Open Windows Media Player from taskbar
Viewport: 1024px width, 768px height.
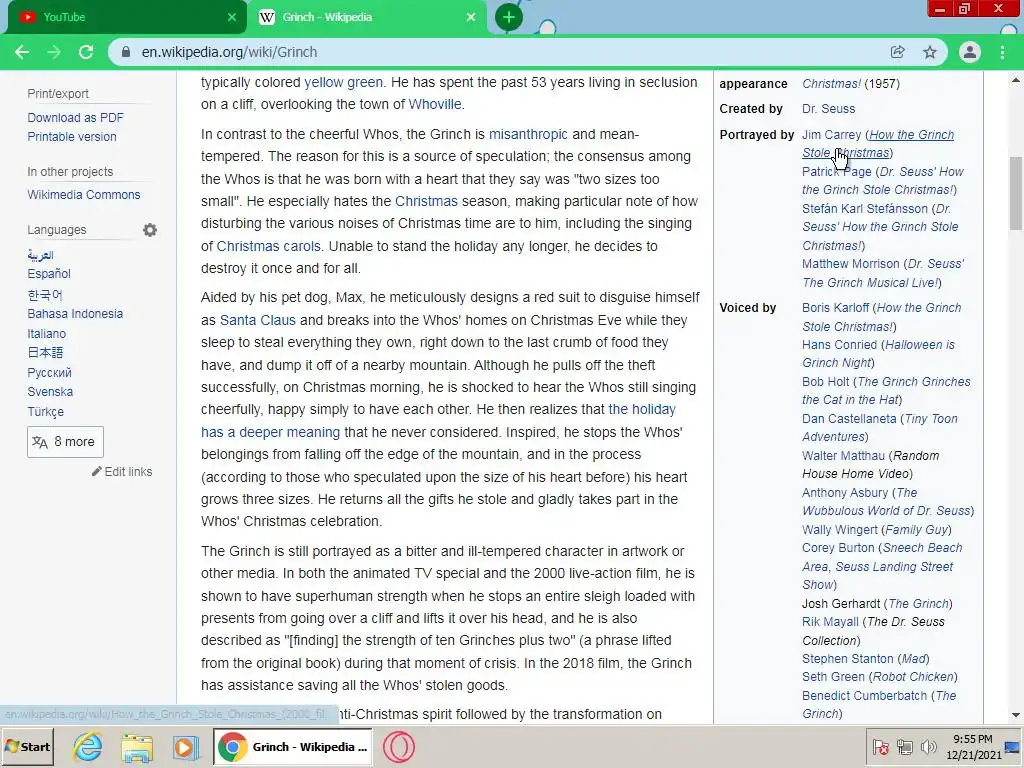185,747
